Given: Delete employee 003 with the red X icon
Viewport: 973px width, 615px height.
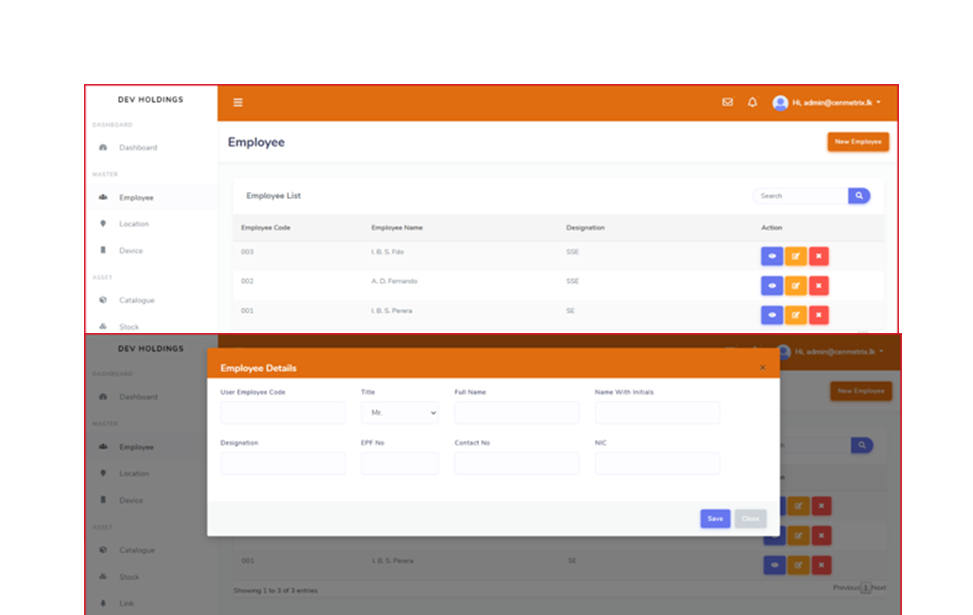Looking at the screenshot, I should (x=819, y=256).
